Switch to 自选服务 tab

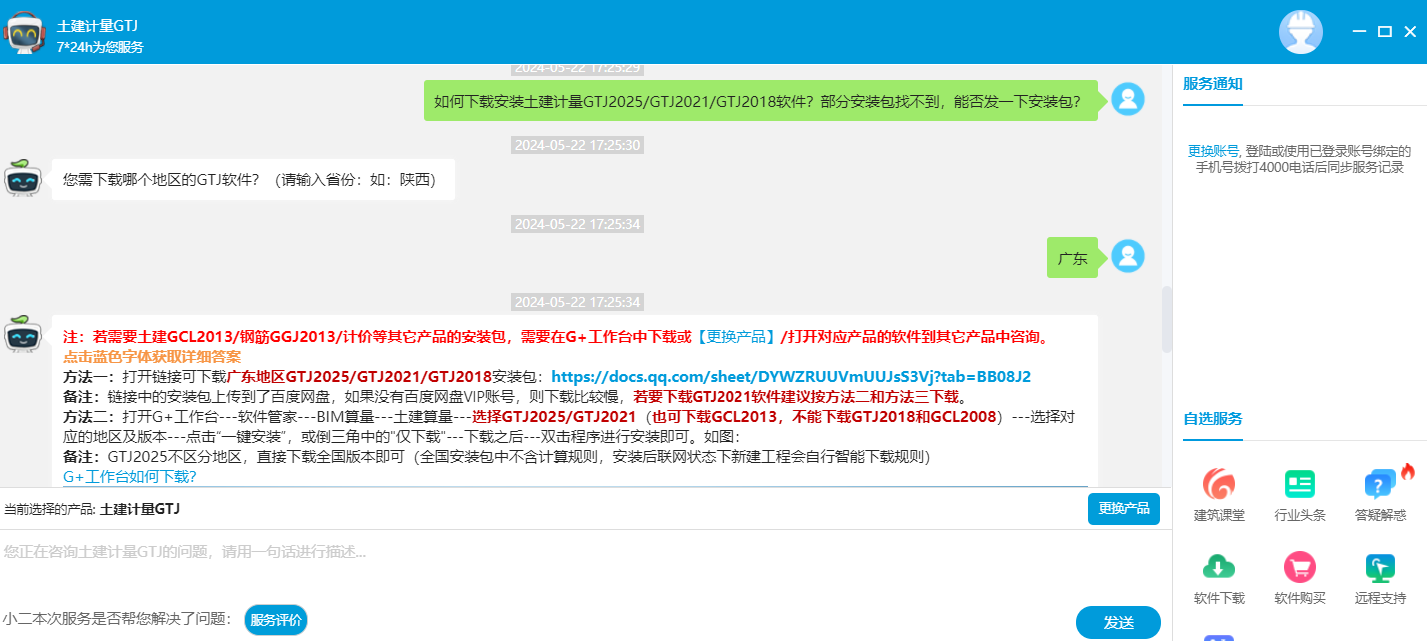1213,419
